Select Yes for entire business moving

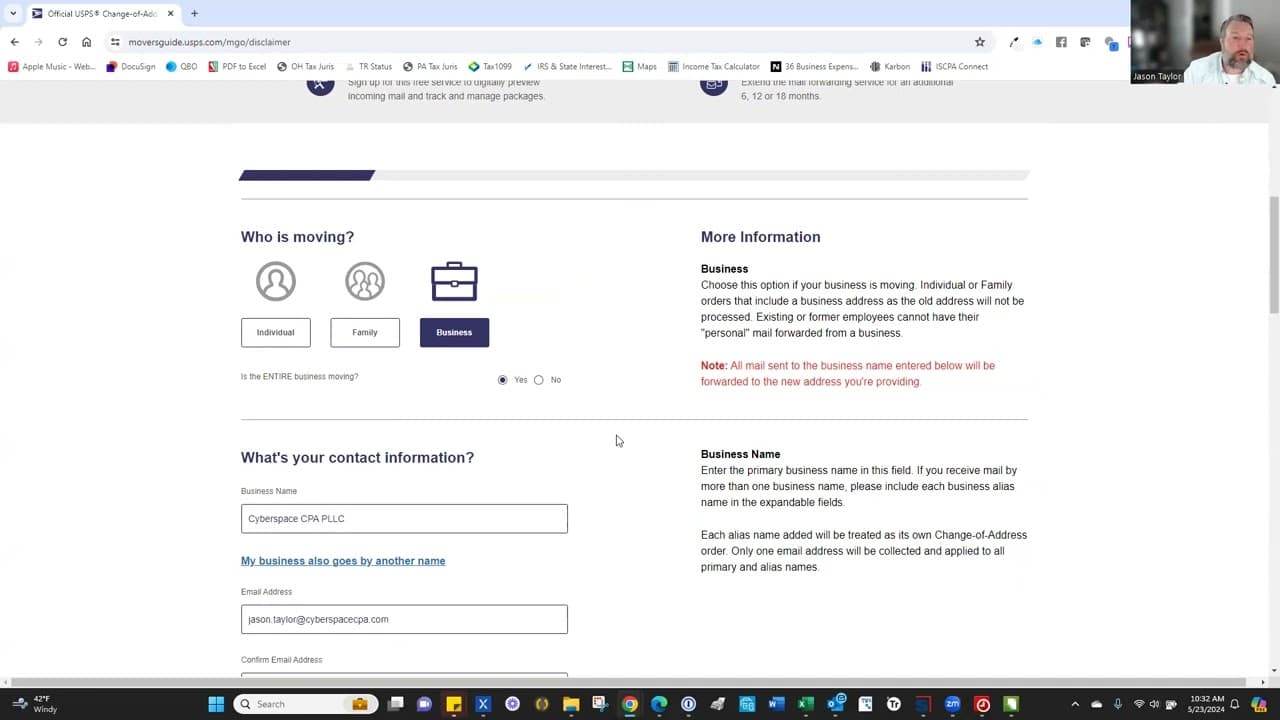[503, 380]
